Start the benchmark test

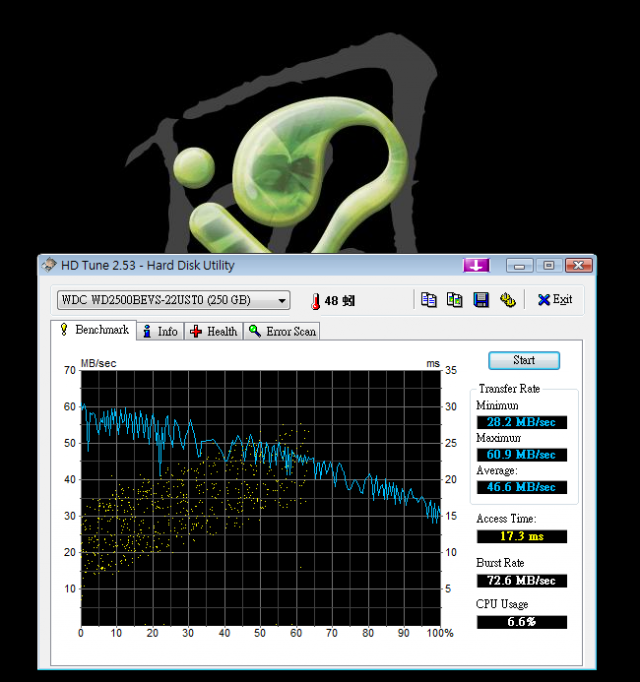click(x=524, y=360)
